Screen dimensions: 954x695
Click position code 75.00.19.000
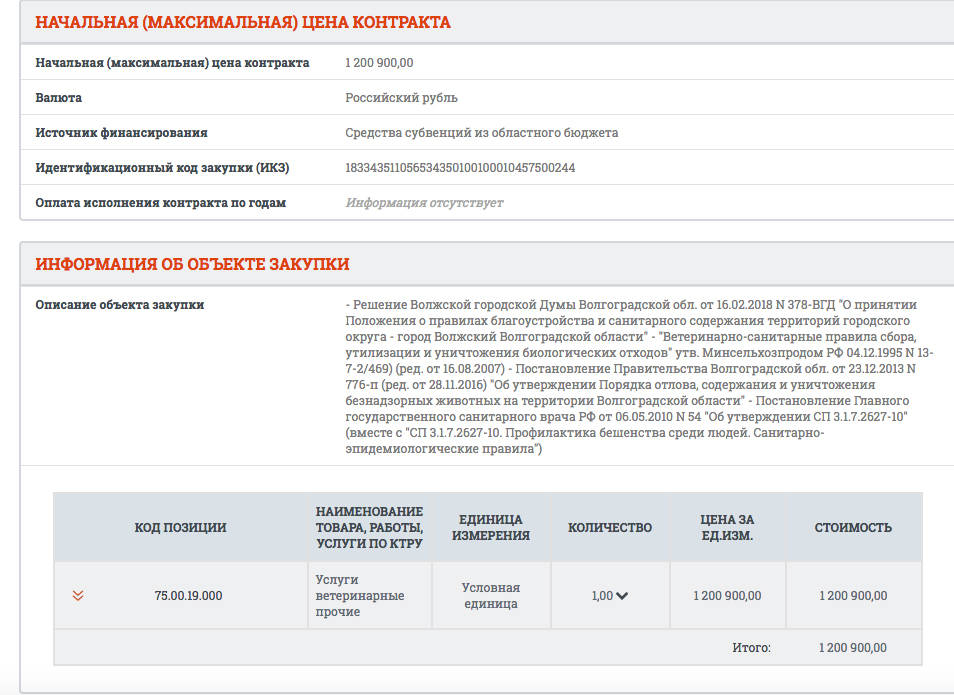click(188, 596)
